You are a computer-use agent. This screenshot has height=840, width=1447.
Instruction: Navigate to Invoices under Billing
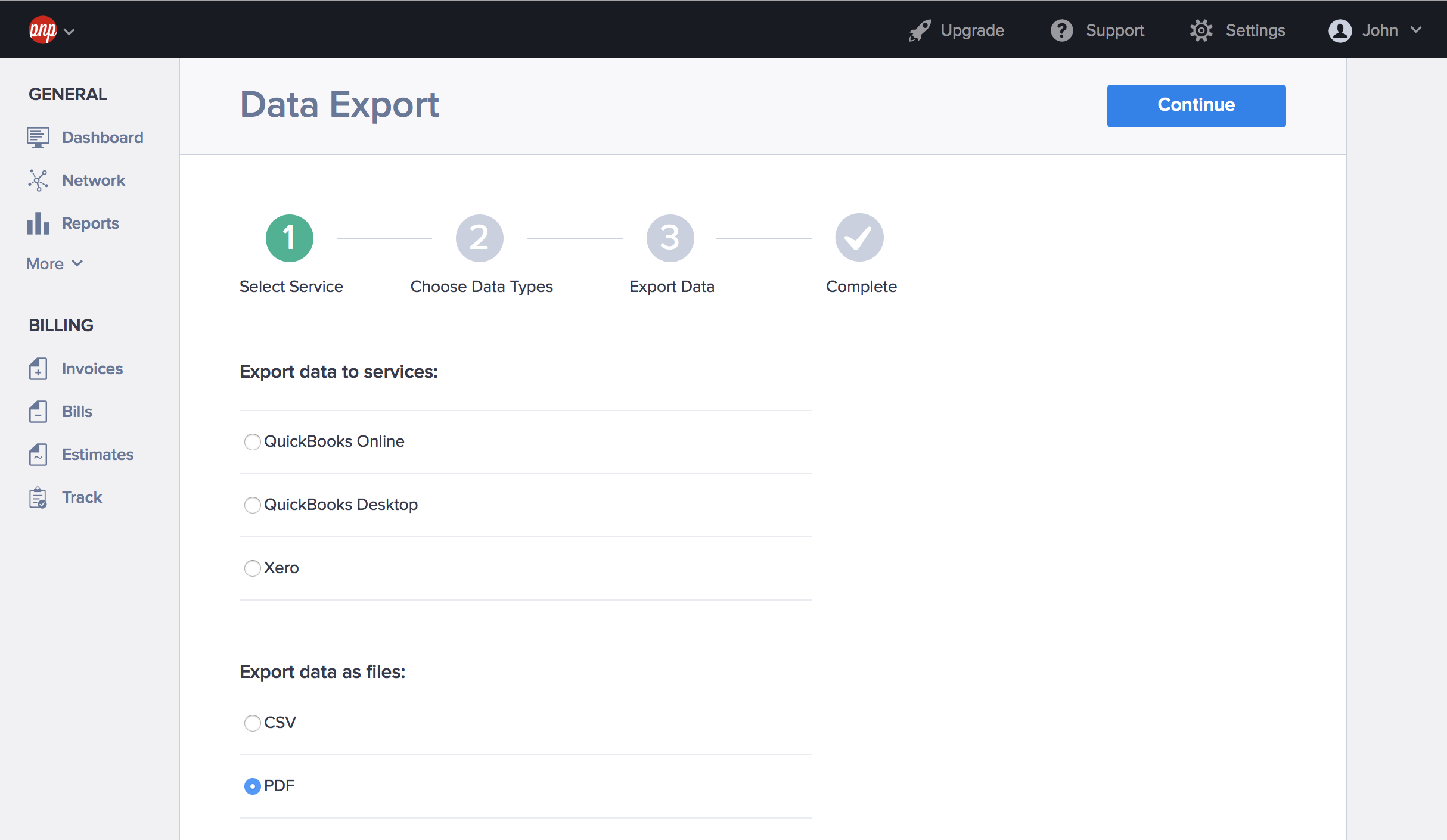(92, 368)
